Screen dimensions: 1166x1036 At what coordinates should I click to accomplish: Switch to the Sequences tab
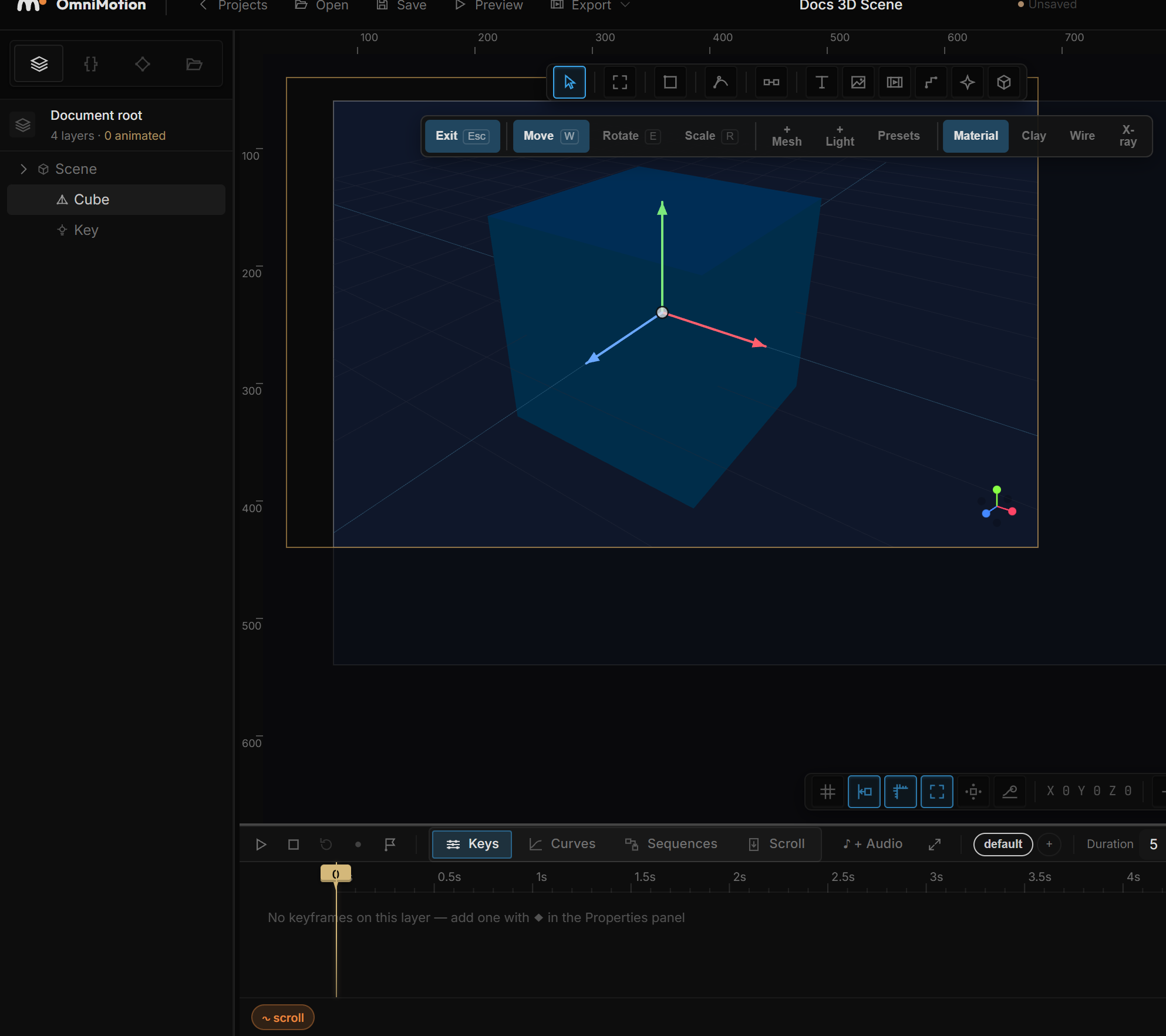point(671,844)
